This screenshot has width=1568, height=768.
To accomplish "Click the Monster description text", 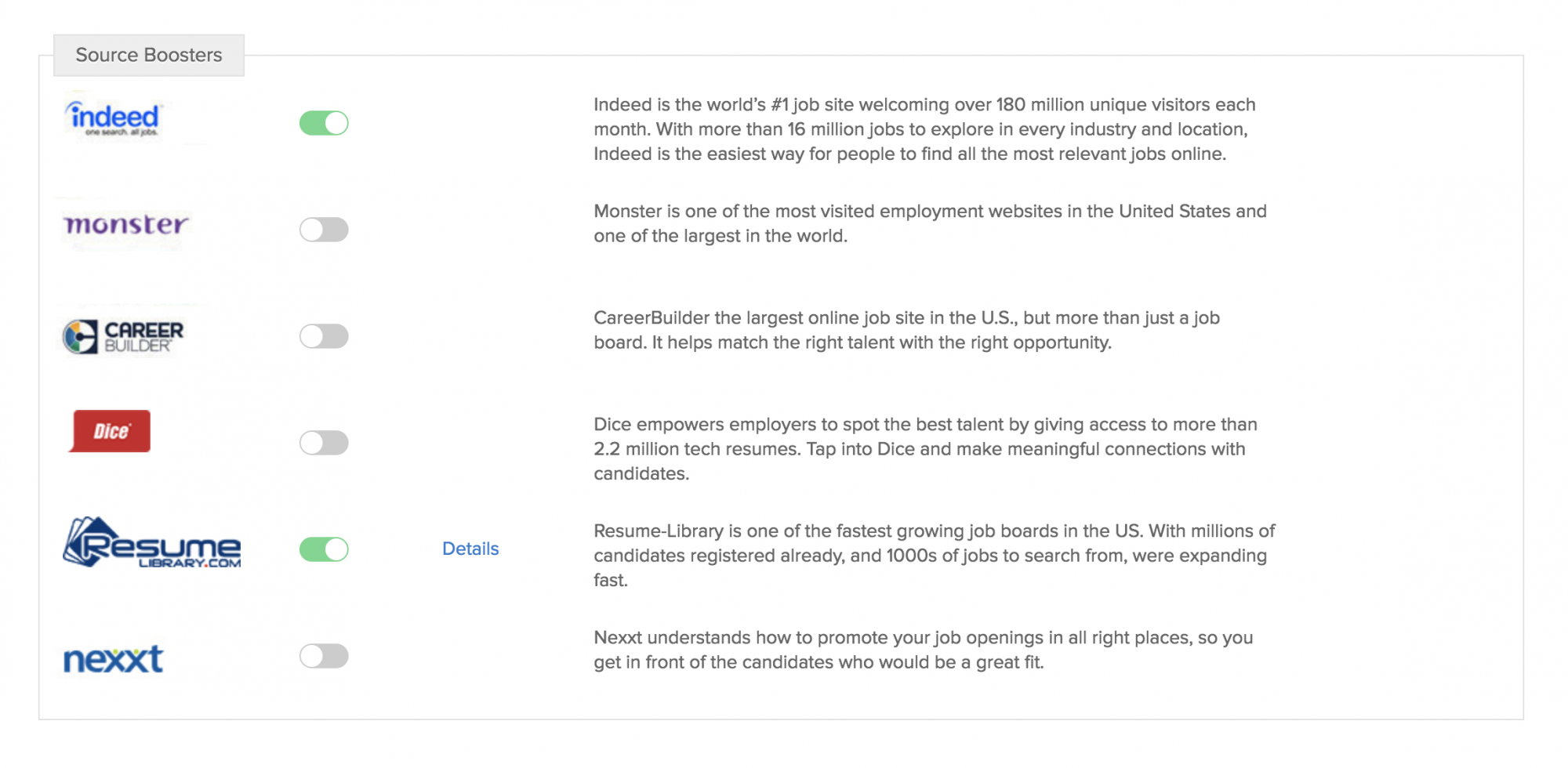I will (x=929, y=223).
